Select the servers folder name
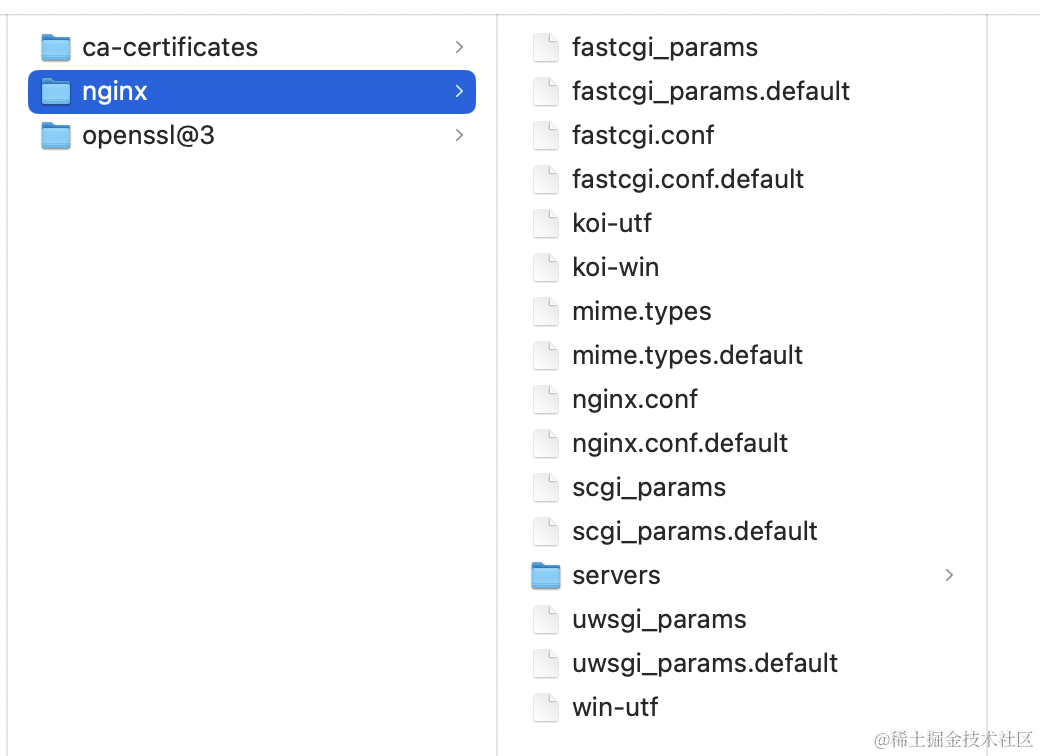This screenshot has width=1040, height=756. tap(616, 576)
